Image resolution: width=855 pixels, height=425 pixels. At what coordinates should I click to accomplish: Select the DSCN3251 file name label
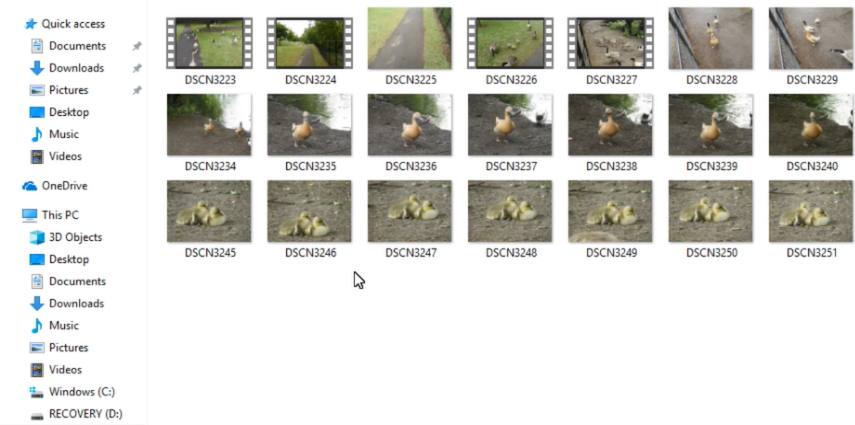(811, 253)
